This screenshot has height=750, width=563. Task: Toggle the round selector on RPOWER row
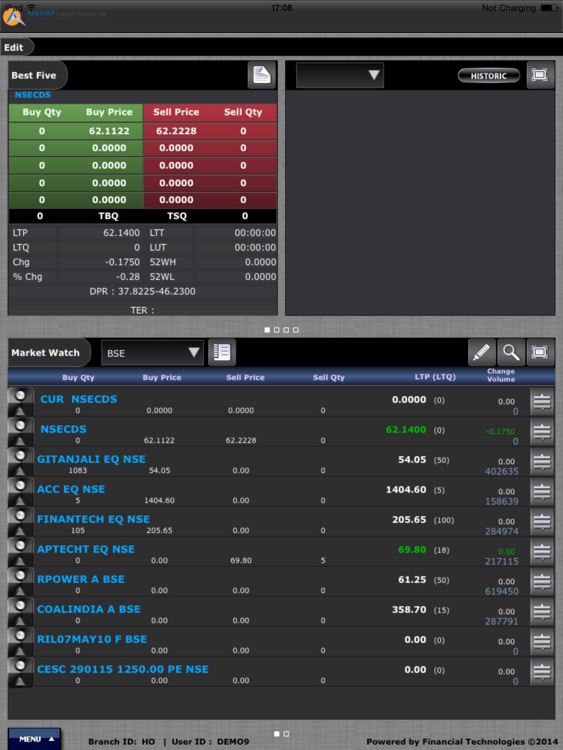point(20,575)
